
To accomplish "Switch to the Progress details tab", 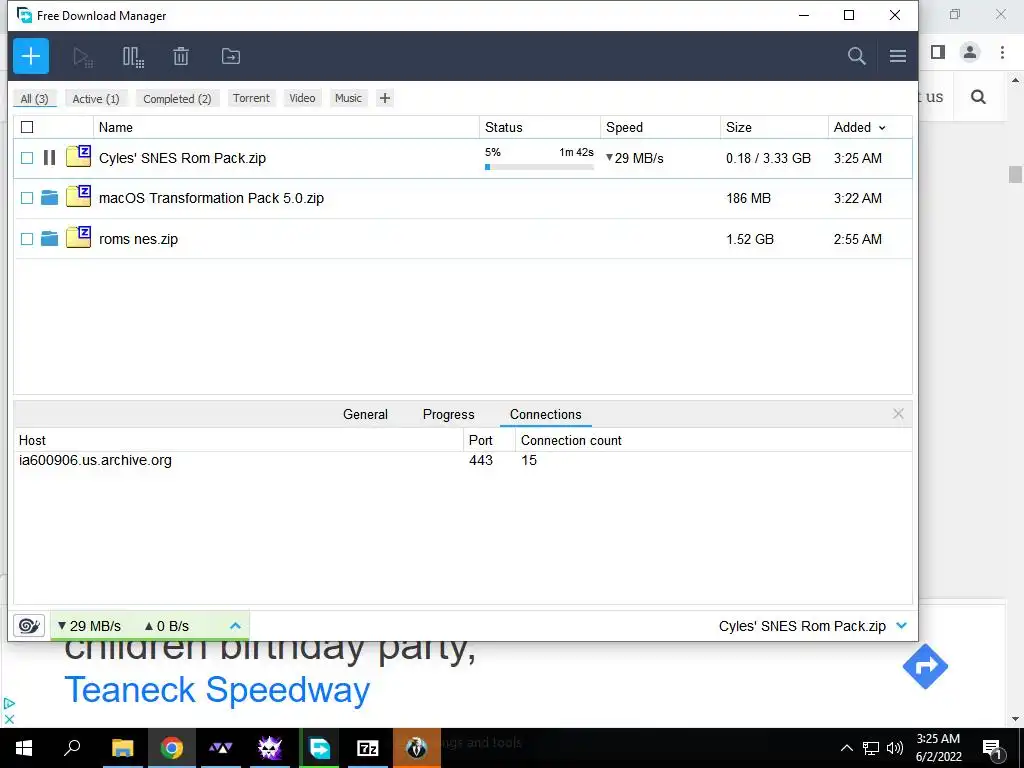I will [449, 414].
